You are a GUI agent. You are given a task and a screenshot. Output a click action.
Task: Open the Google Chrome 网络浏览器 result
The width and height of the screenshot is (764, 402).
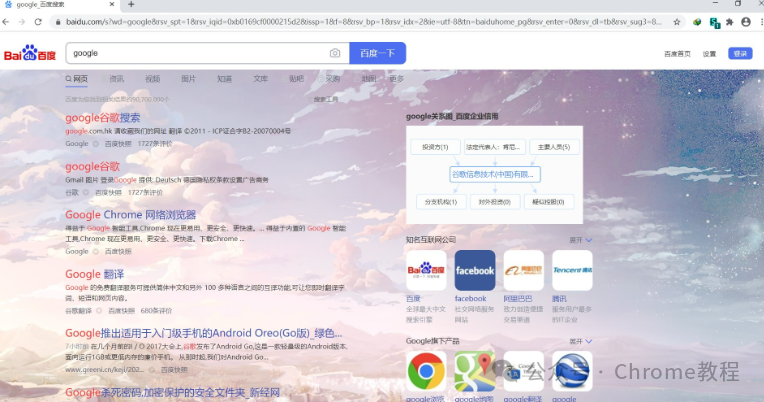click(131, 215)
